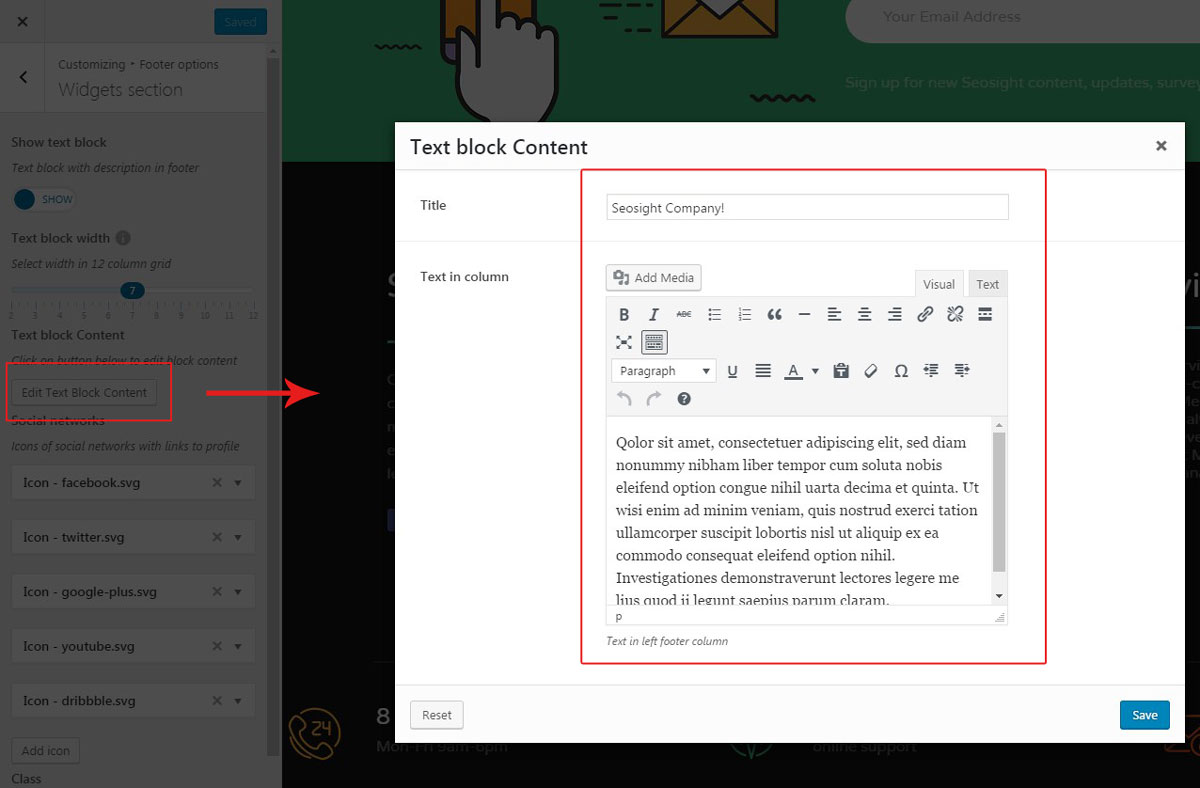This screenshot has width=1200, height=788.
Task: Open the text color dropdown arrow
Action: click(815, 371)
